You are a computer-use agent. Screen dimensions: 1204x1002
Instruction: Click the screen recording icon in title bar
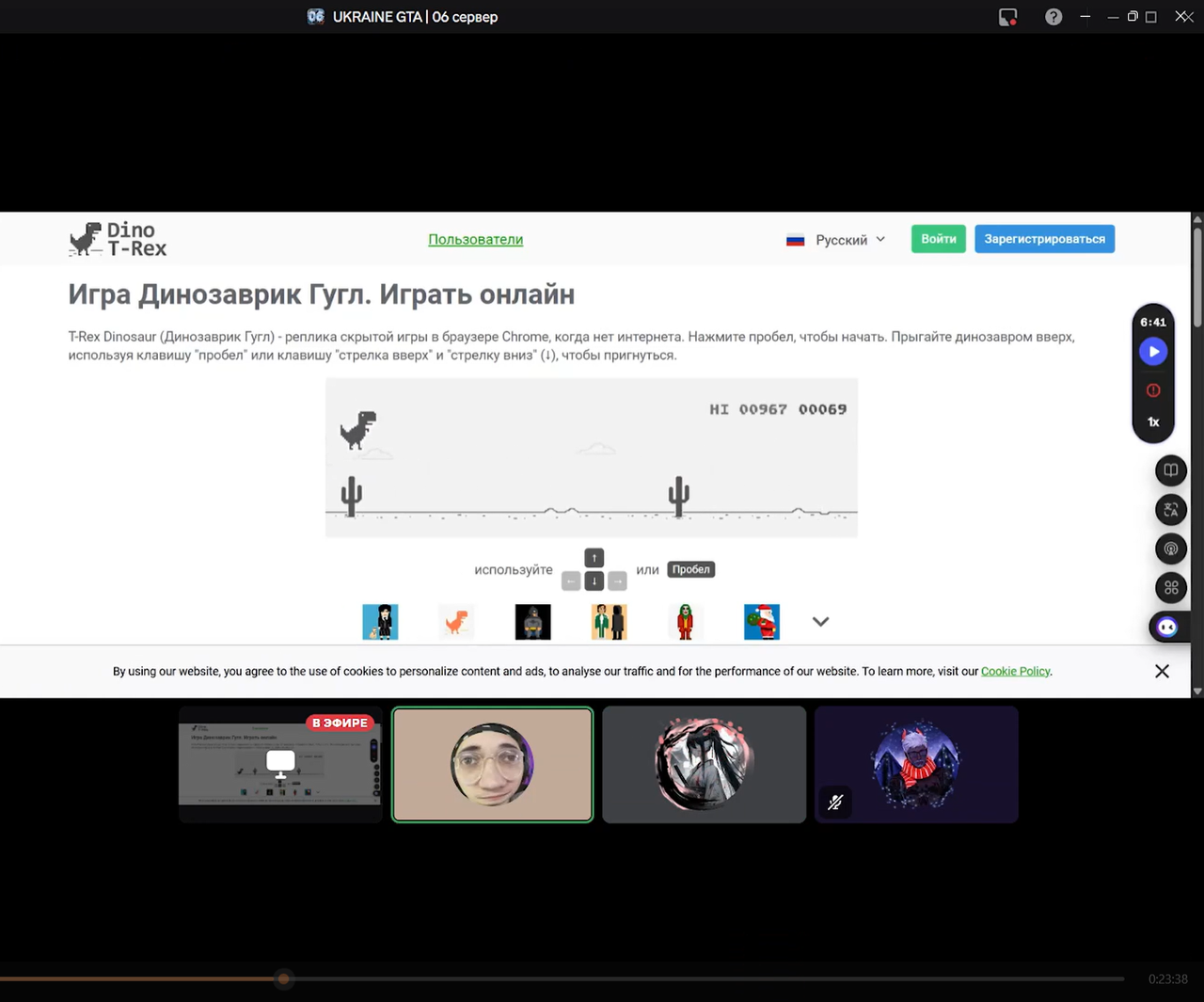pos(1007,17)
